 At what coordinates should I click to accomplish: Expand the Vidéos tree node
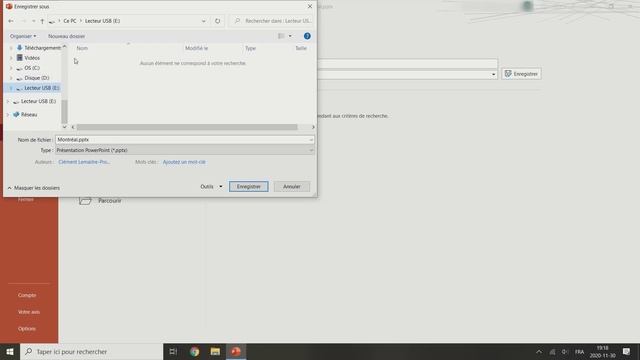(x=11, y=58)
